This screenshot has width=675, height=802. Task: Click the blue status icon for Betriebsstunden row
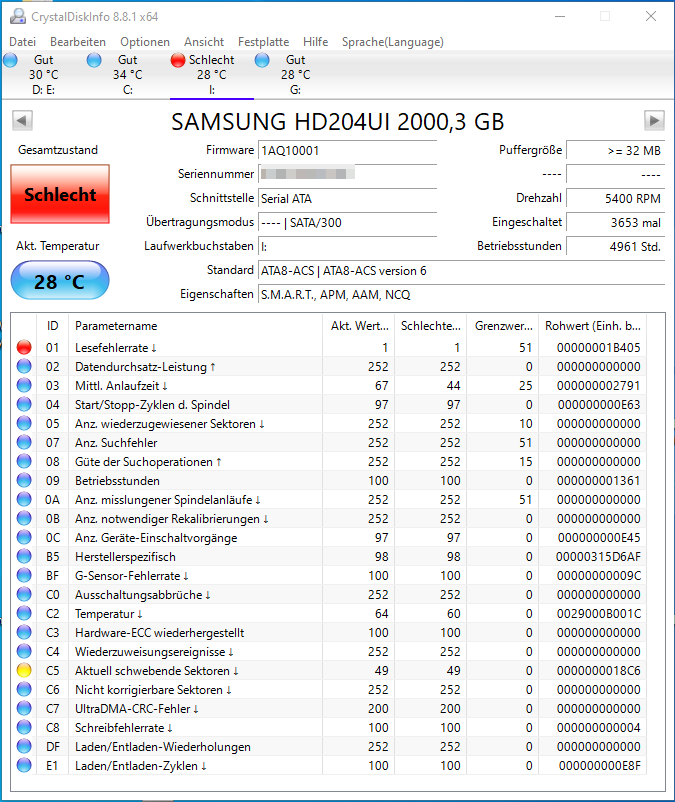click(24, 481)
